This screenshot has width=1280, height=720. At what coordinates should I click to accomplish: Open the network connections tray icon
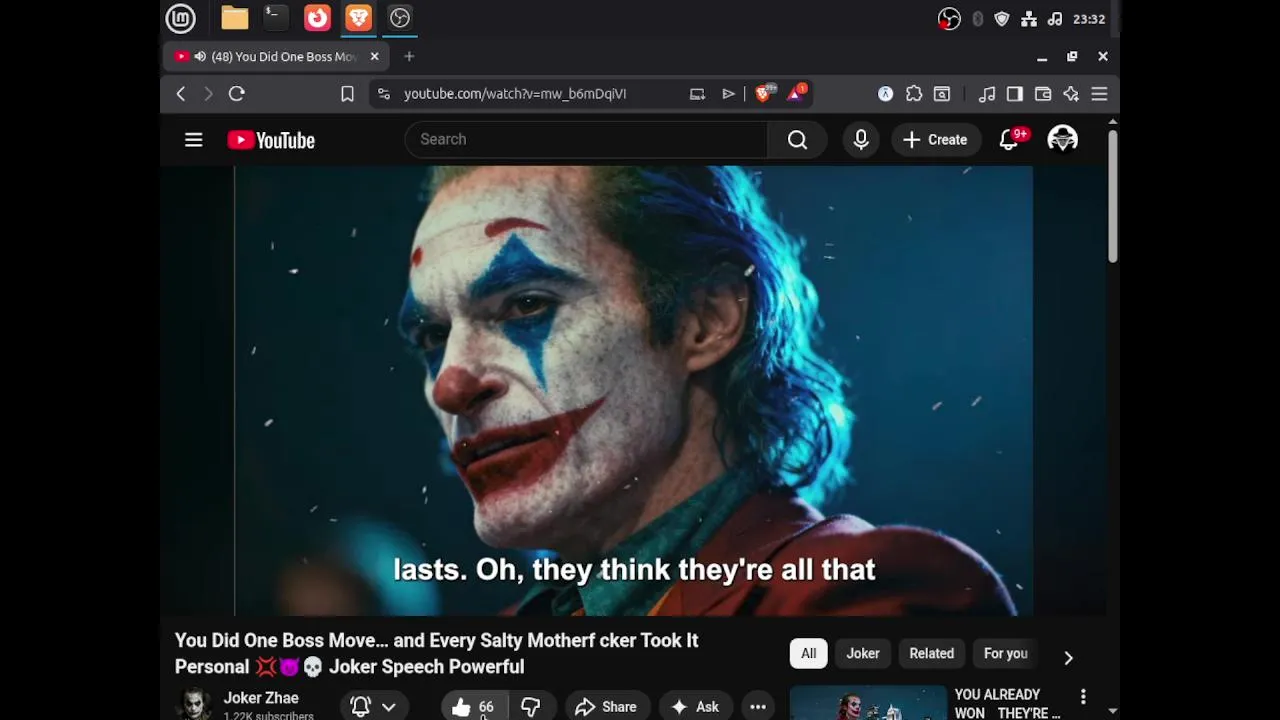click(x=1029, y=19)
